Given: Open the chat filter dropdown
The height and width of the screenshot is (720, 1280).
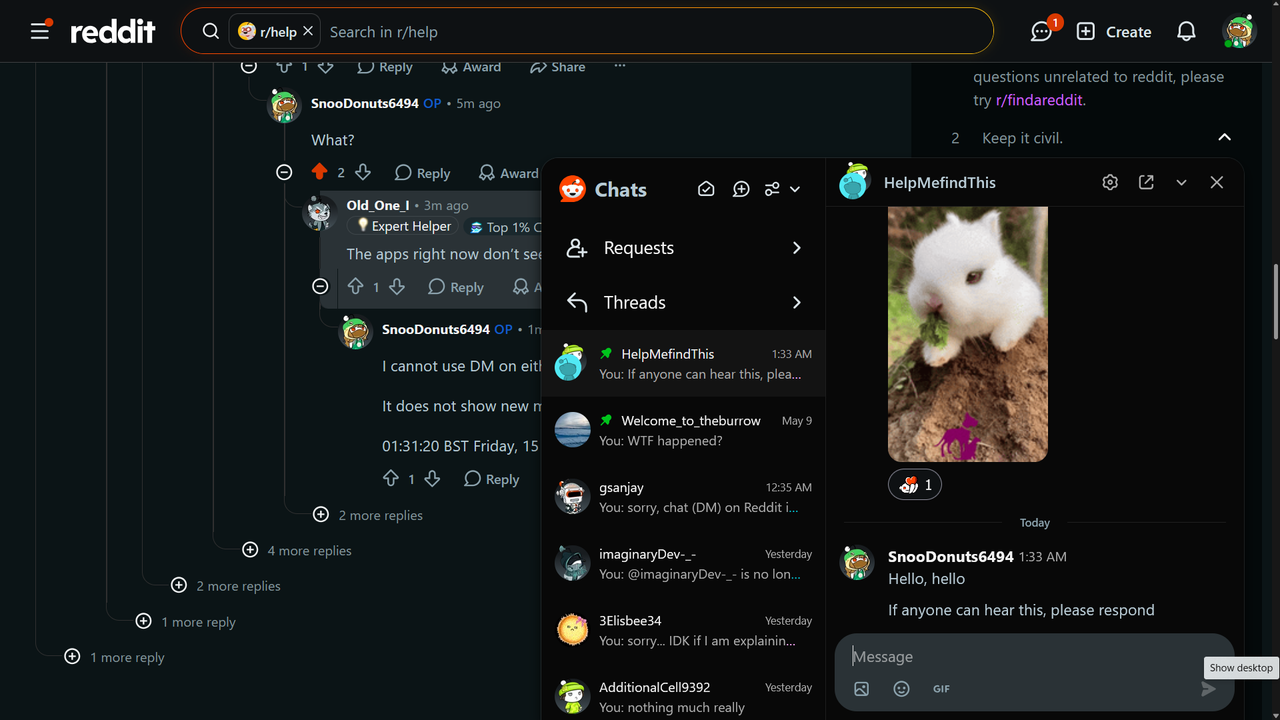Looking at the screenshot, I should pos(783,189).
